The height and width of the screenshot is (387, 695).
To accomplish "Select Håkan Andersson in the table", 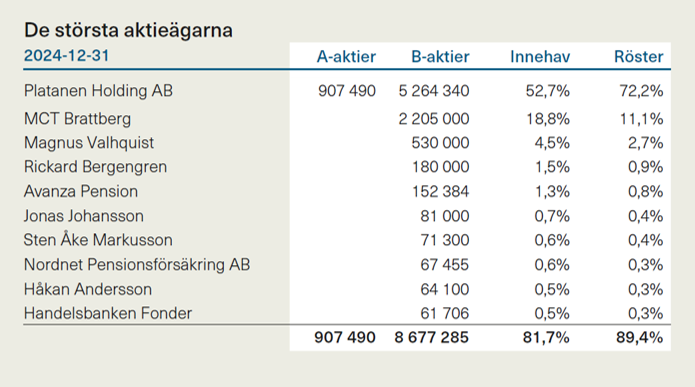I will coord(88,289).
